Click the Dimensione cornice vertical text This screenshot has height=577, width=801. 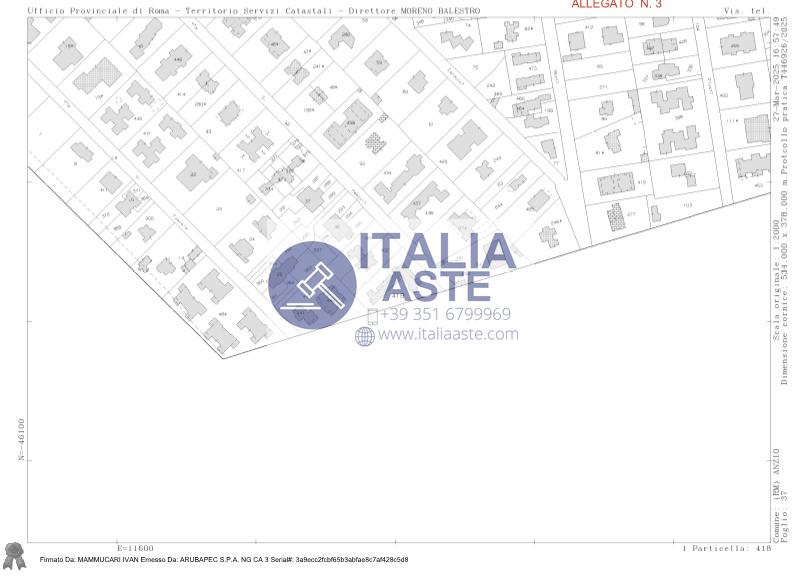[786, 300]
